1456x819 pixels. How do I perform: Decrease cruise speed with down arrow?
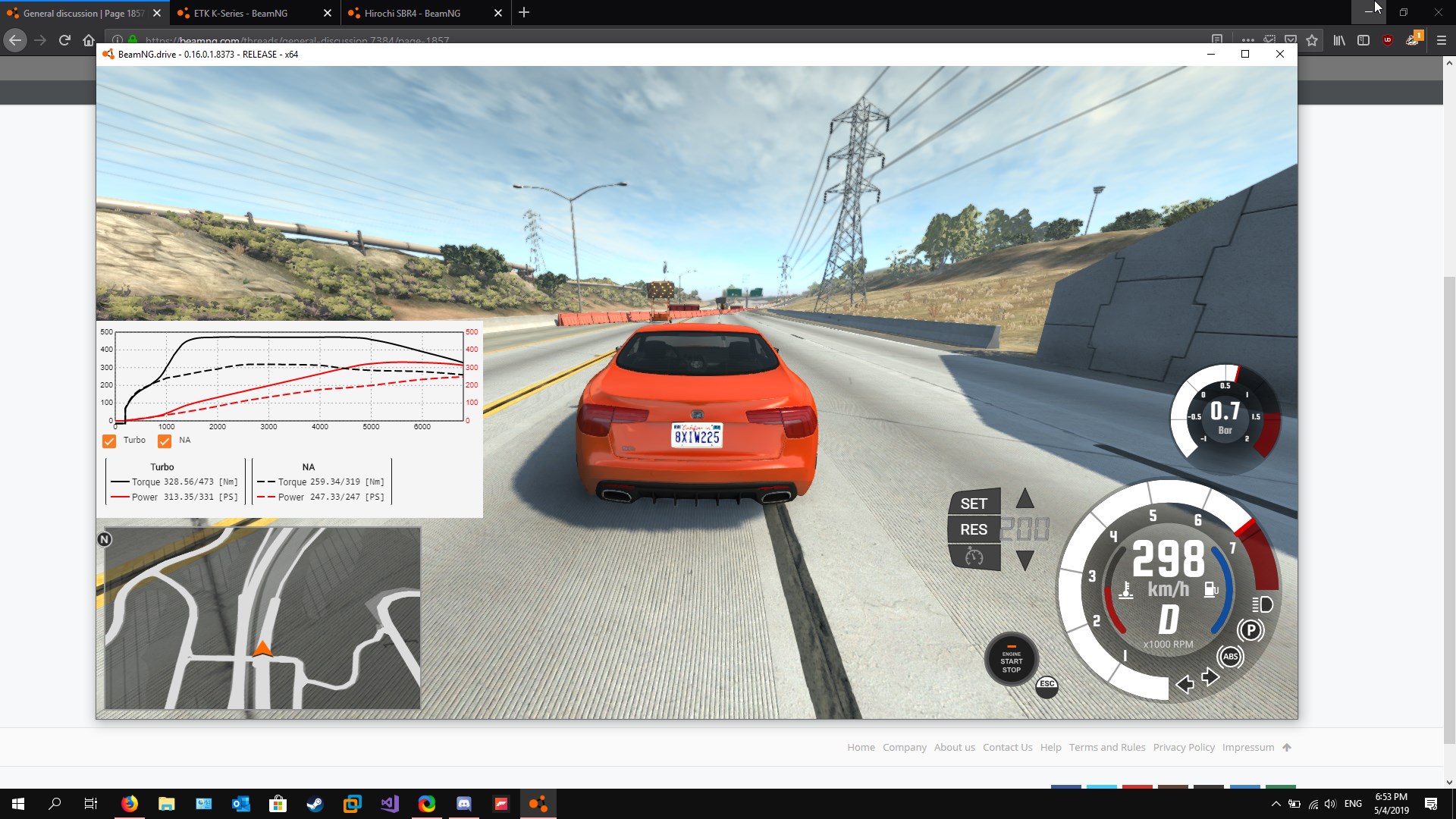point(1025,560)
